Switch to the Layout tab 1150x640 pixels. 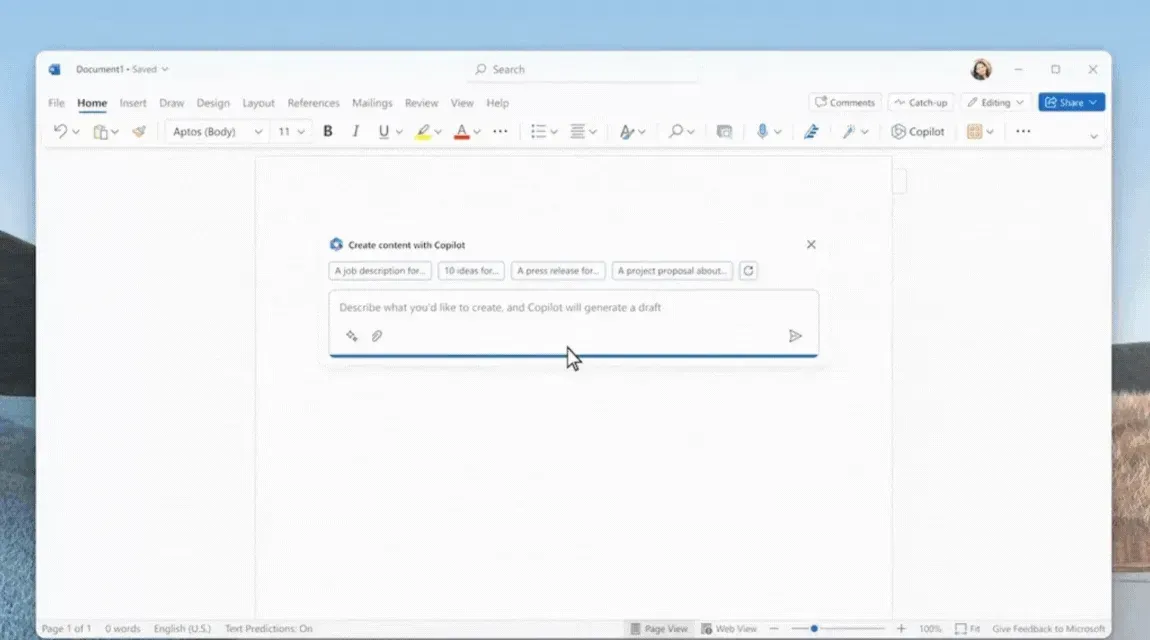click(258, 103)
